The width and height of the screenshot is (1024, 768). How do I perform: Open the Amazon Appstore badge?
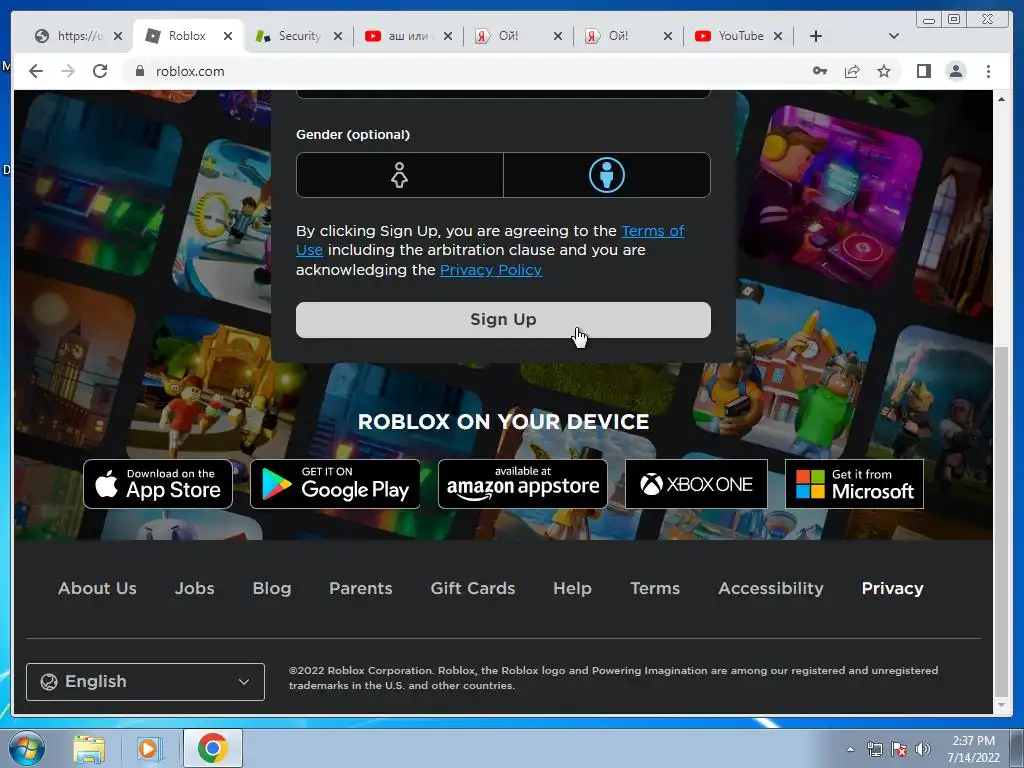tap(522, 484)
